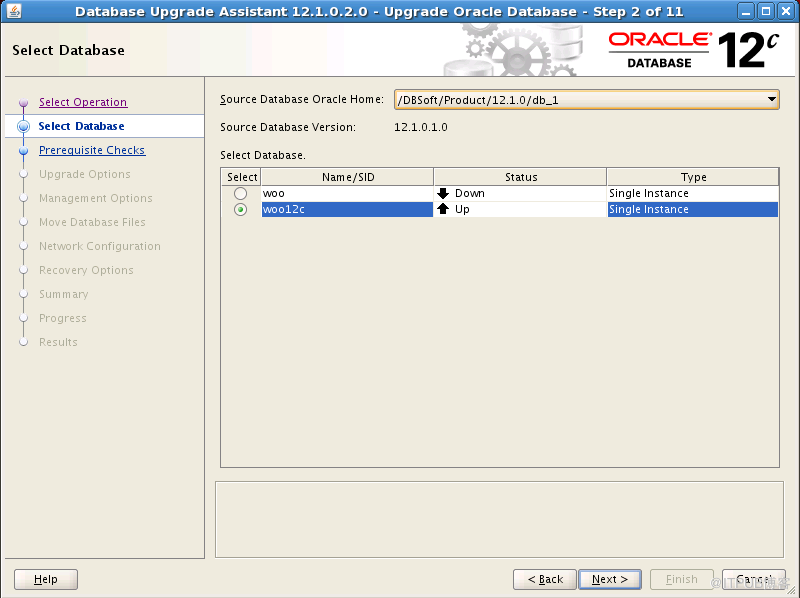This screenshot has width=800, height=598.
Task: Click the Select Operation step bullet icon
Action: [x=23, y=103]
